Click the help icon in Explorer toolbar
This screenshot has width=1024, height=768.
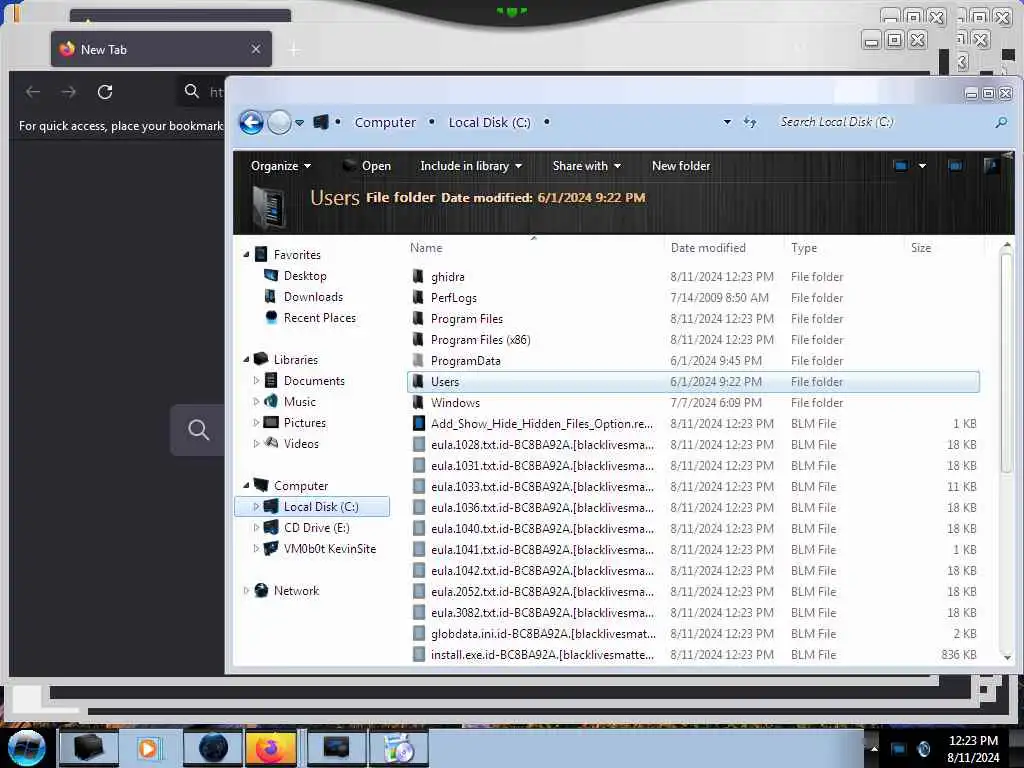click(x=992, y=166)
